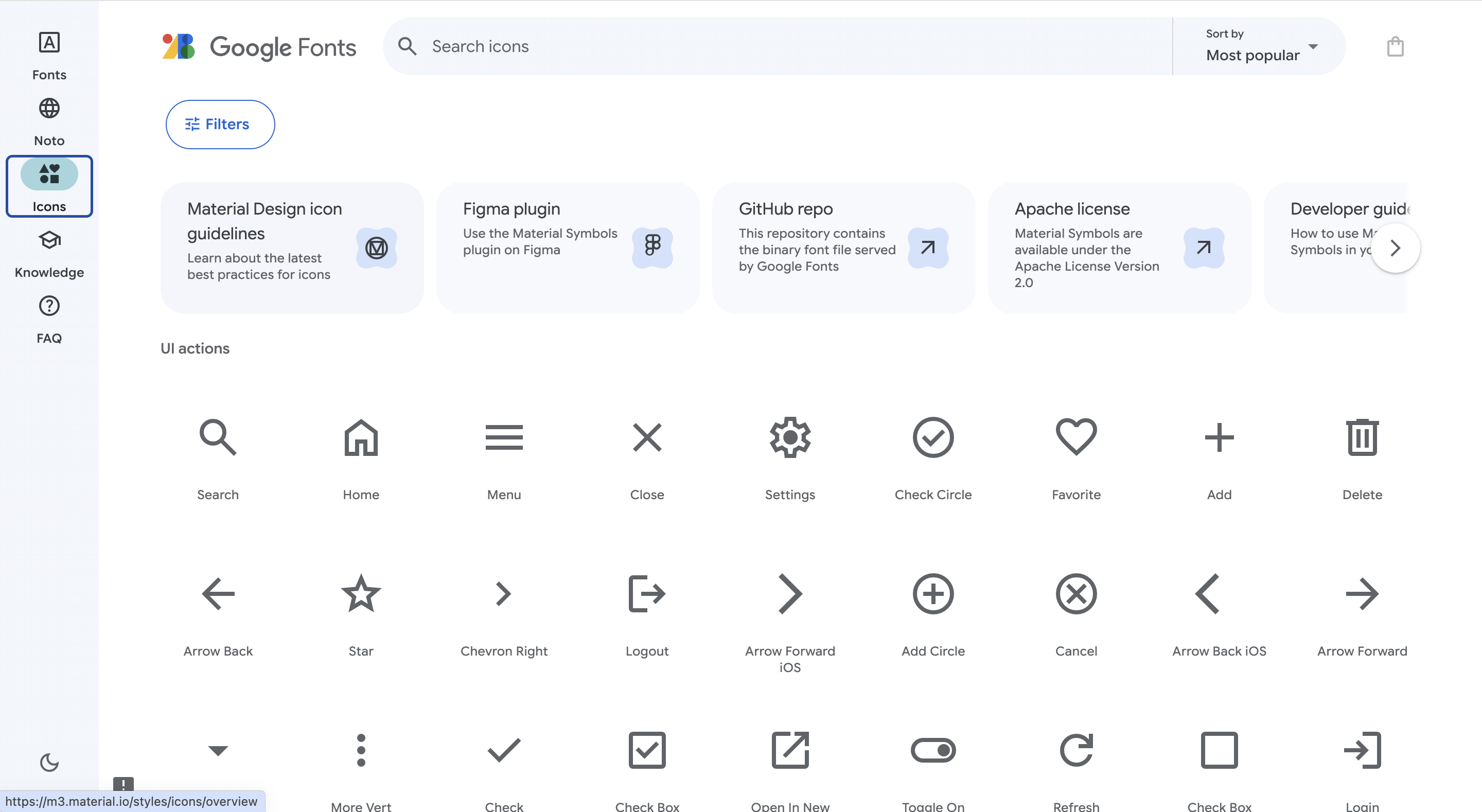Select the More Vert icon

(x=361, y=750)
